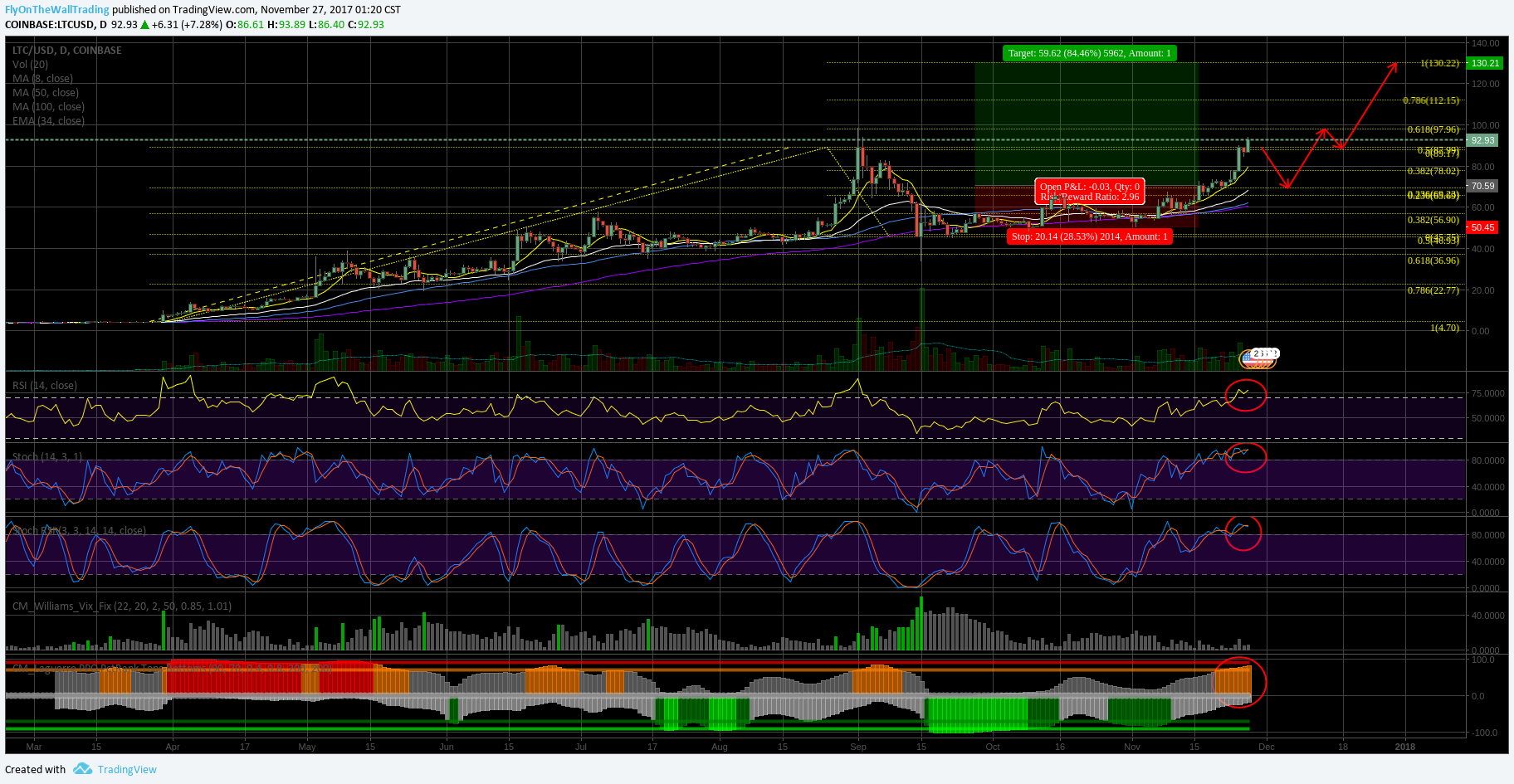Select the Stoch RSI pane label
This screenshot has width=1514, height=784.
(x=79, y=531)
